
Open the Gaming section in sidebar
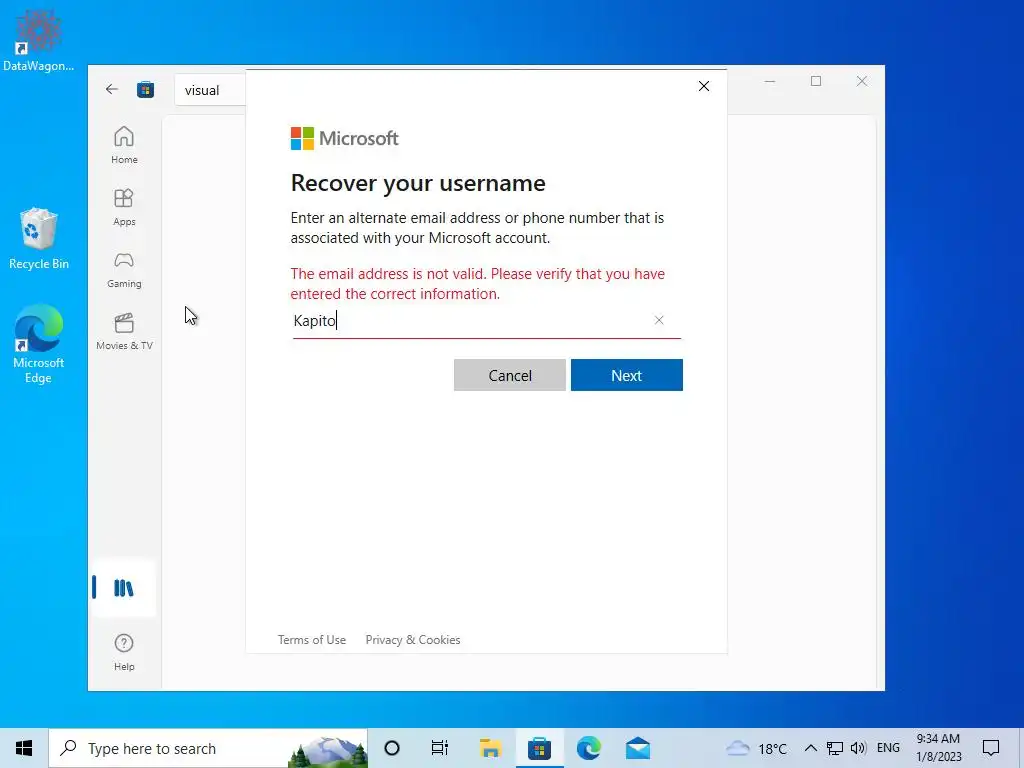coord(124,270)
